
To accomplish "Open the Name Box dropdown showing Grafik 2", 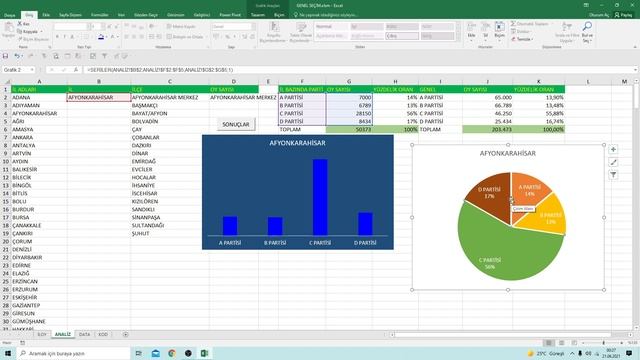I will [32, 70].
